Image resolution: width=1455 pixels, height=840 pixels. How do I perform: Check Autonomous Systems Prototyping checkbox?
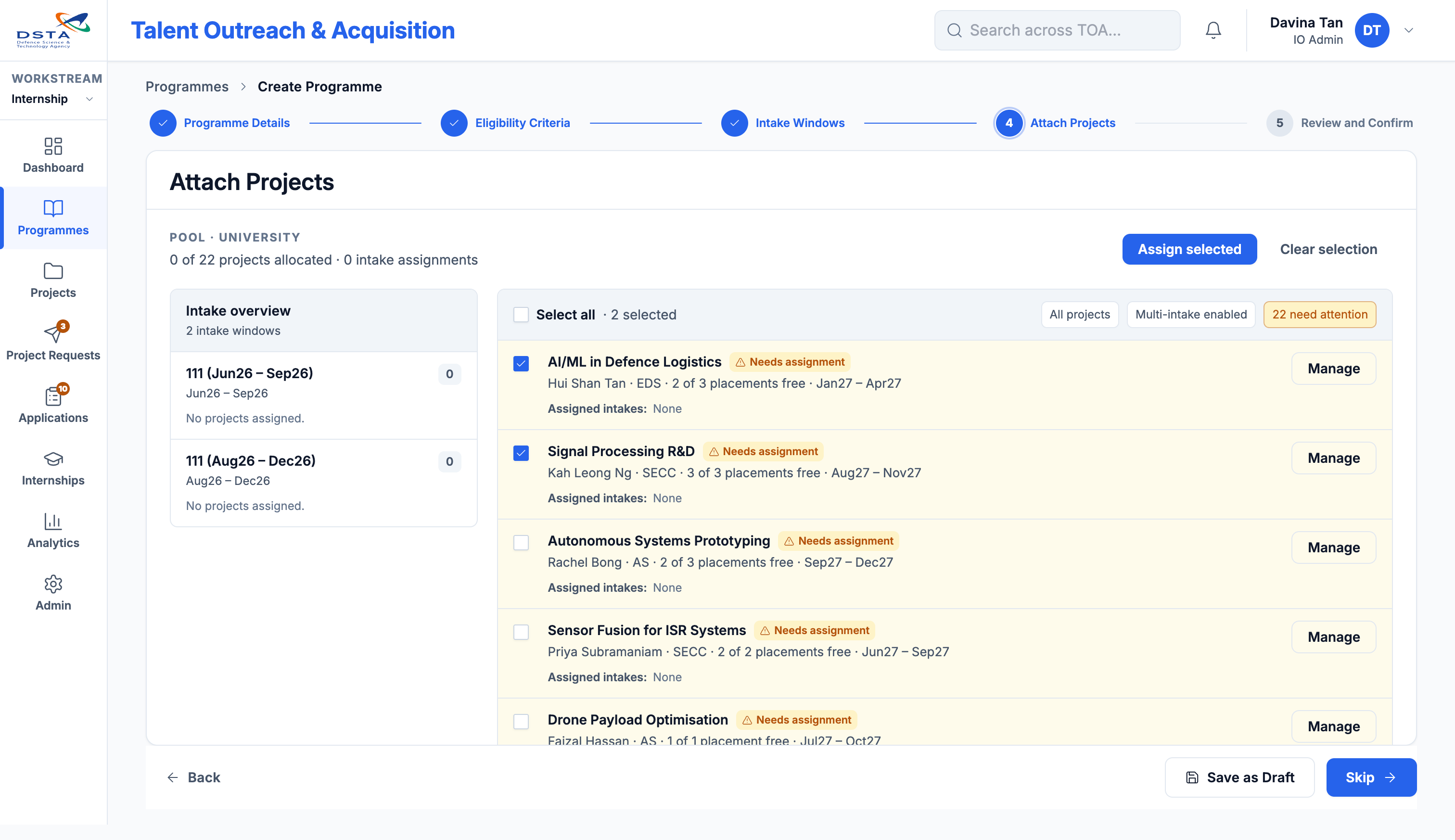521,542
